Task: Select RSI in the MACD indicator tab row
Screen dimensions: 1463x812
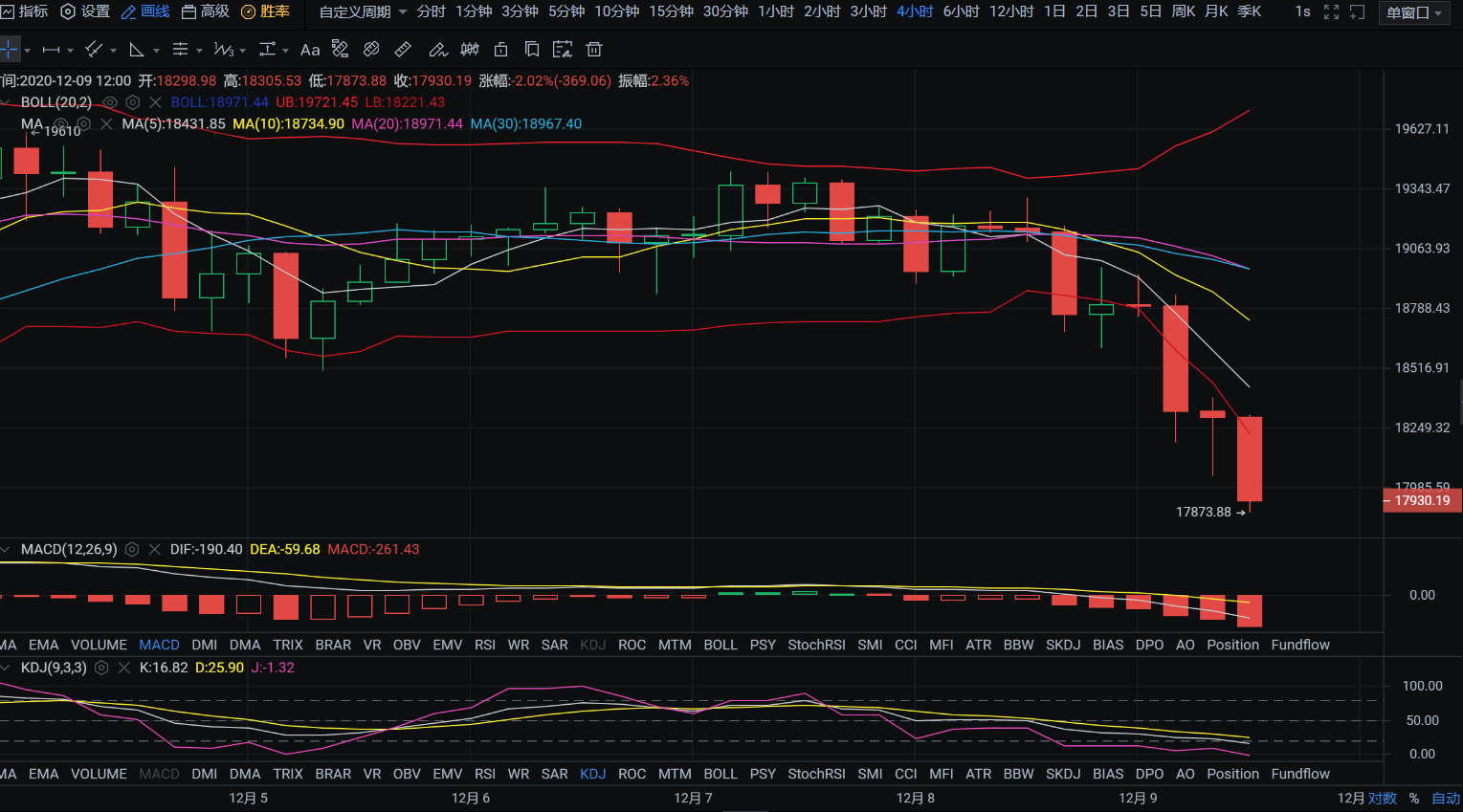Action: 485,646
